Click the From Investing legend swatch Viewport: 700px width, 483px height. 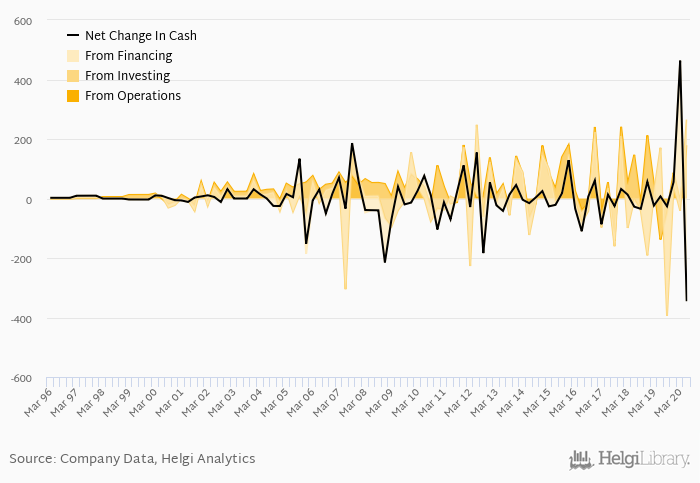click(73, 76)
